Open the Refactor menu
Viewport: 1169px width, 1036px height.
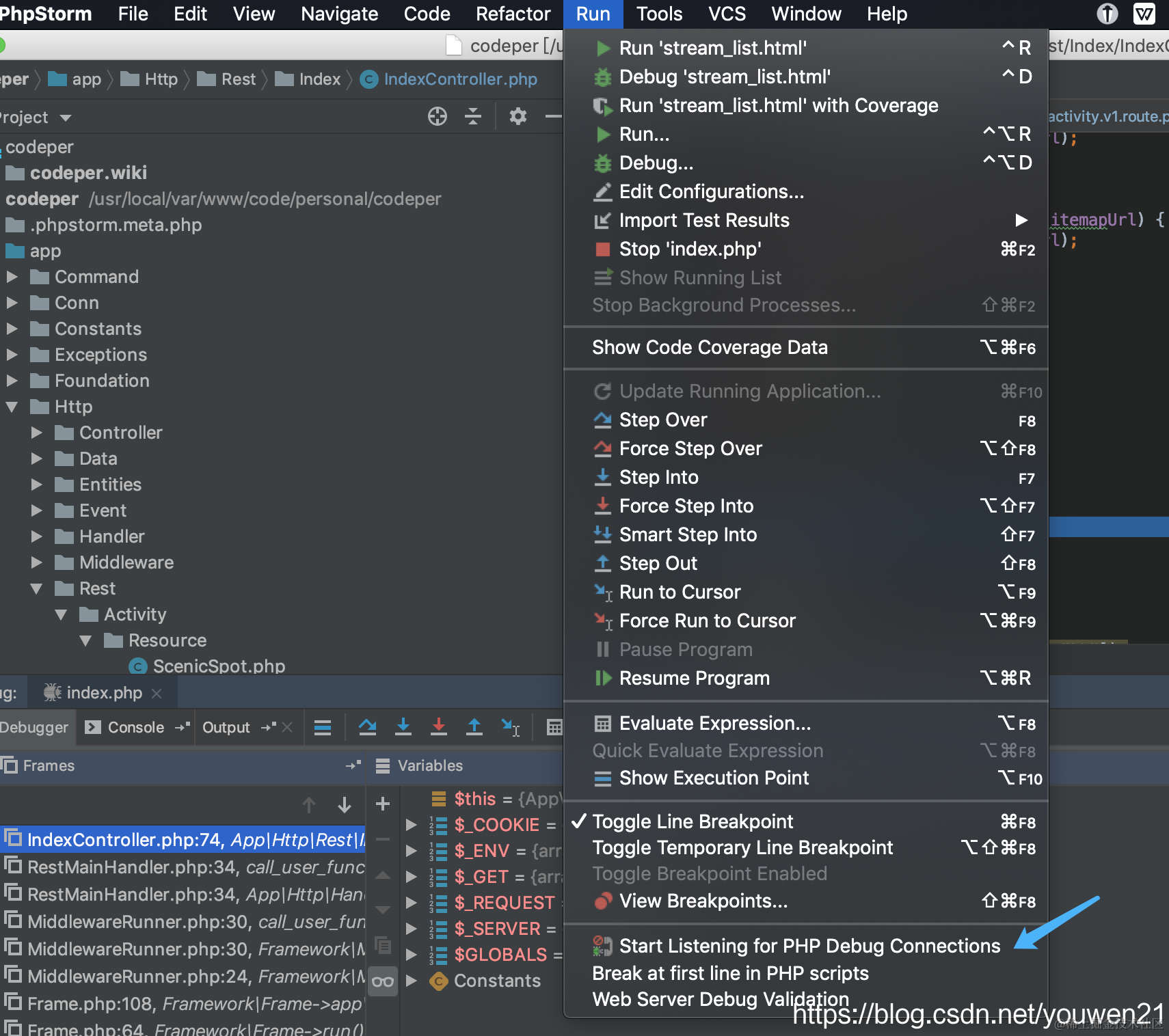(513, 14)
